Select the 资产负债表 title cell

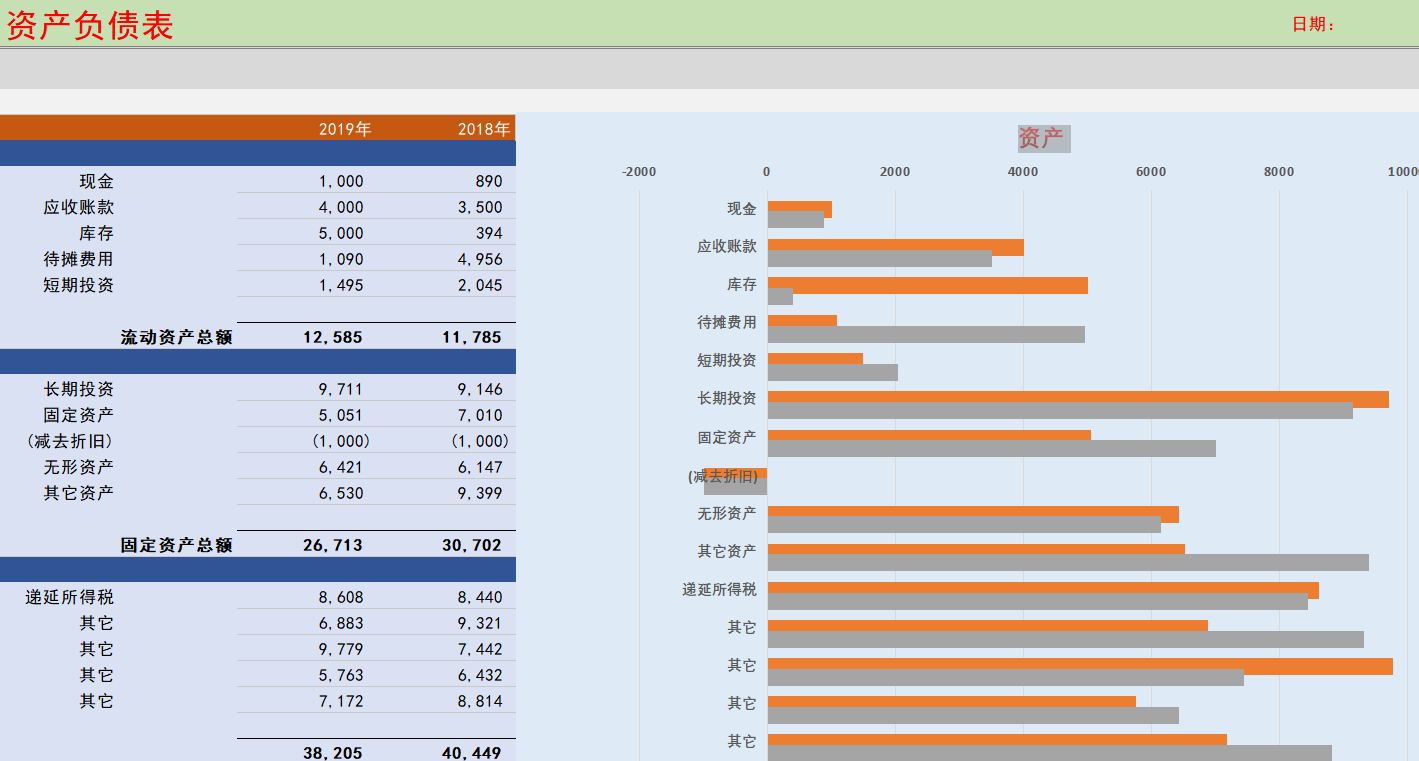point(90,25)
